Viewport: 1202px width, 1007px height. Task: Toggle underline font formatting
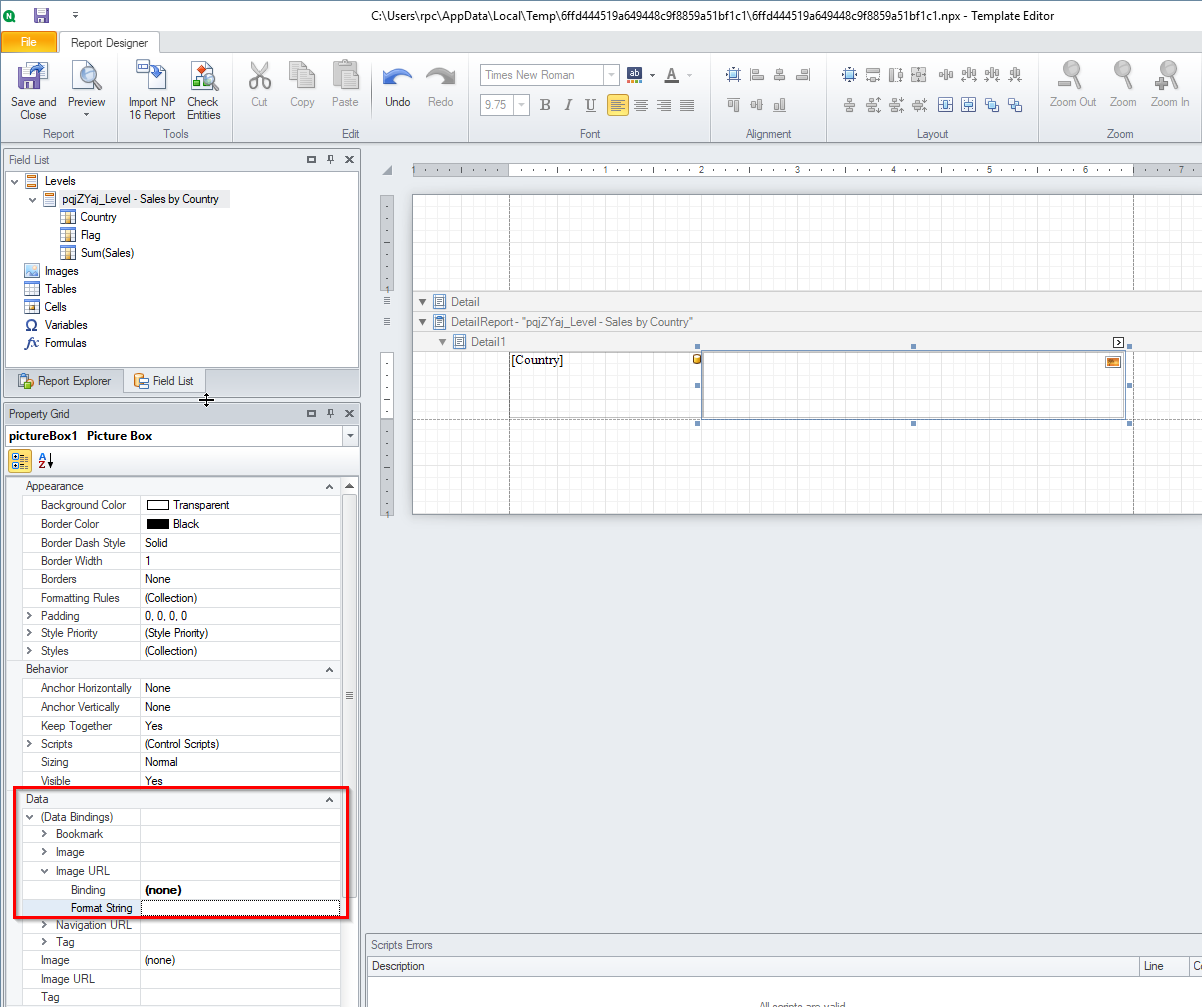coord(590,105)
